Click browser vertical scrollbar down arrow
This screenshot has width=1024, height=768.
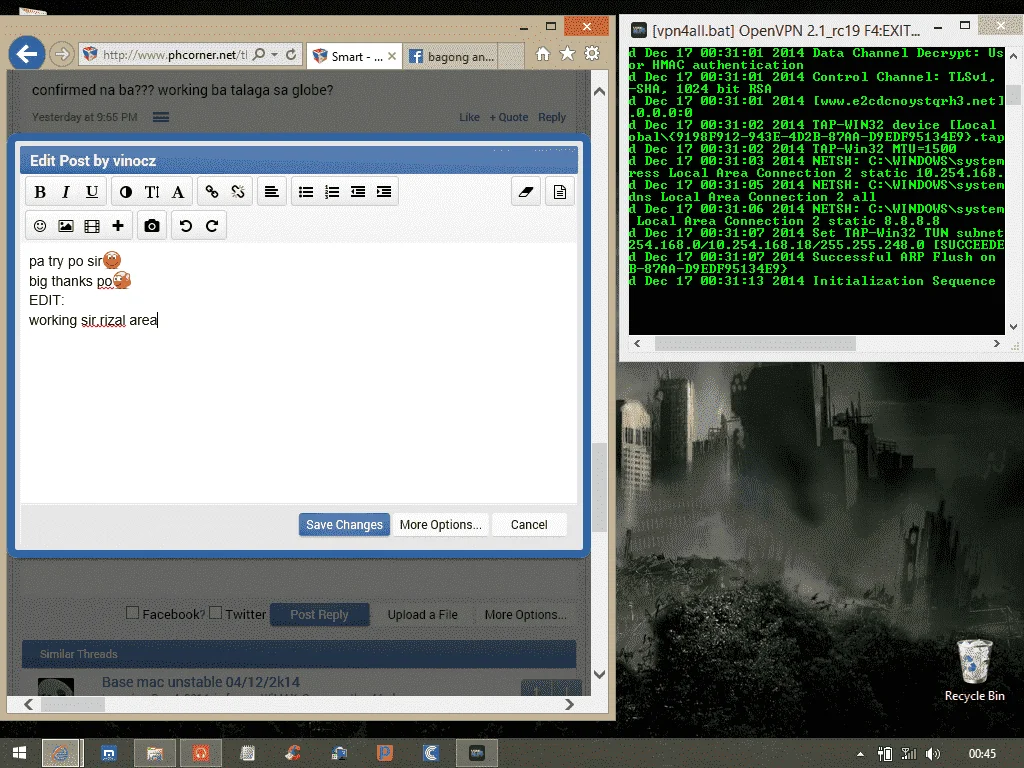coord(599,674)
